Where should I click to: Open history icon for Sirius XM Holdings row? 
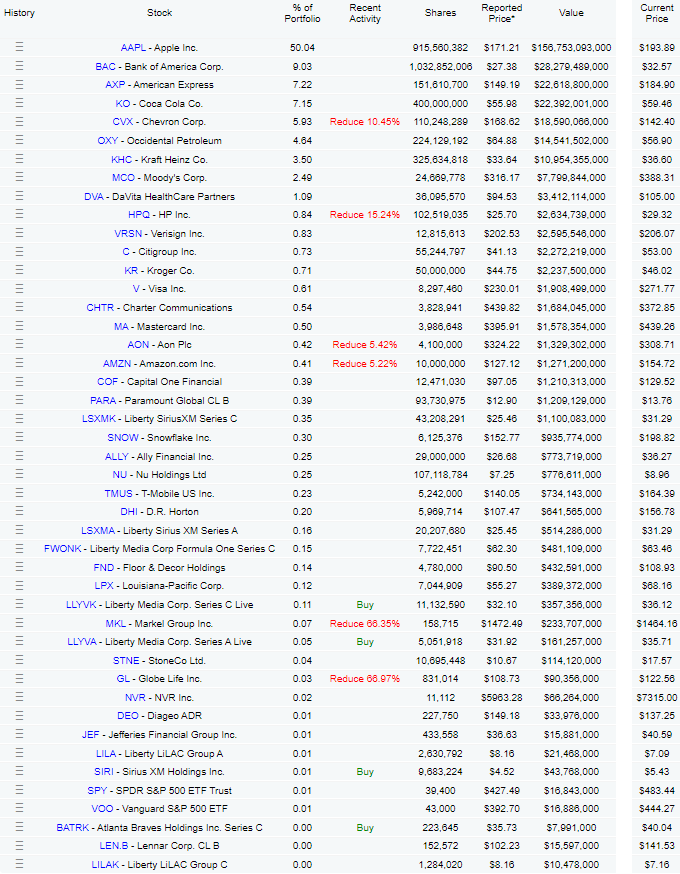click(20, 771)
